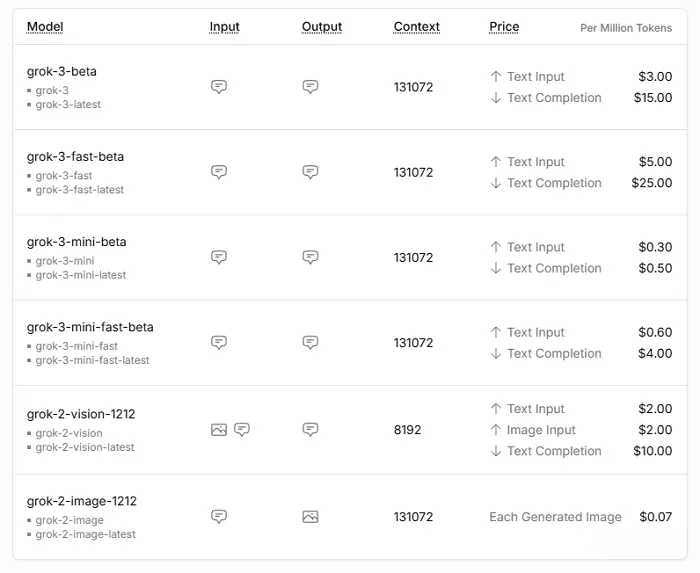Select the grok-3-fast-beta model name
Viewport: 700px width, 573px height.
click(75, 157)
